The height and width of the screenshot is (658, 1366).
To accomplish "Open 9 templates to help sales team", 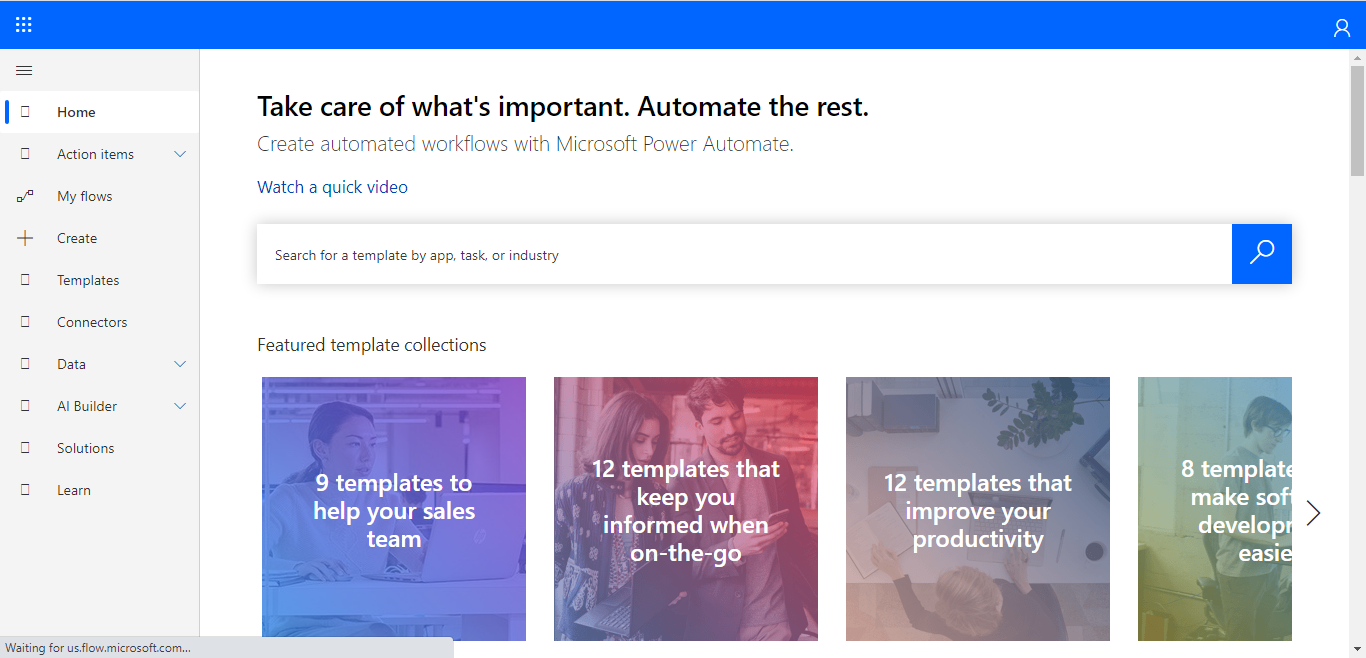I will pyautogui.click(x=394, y=509).
